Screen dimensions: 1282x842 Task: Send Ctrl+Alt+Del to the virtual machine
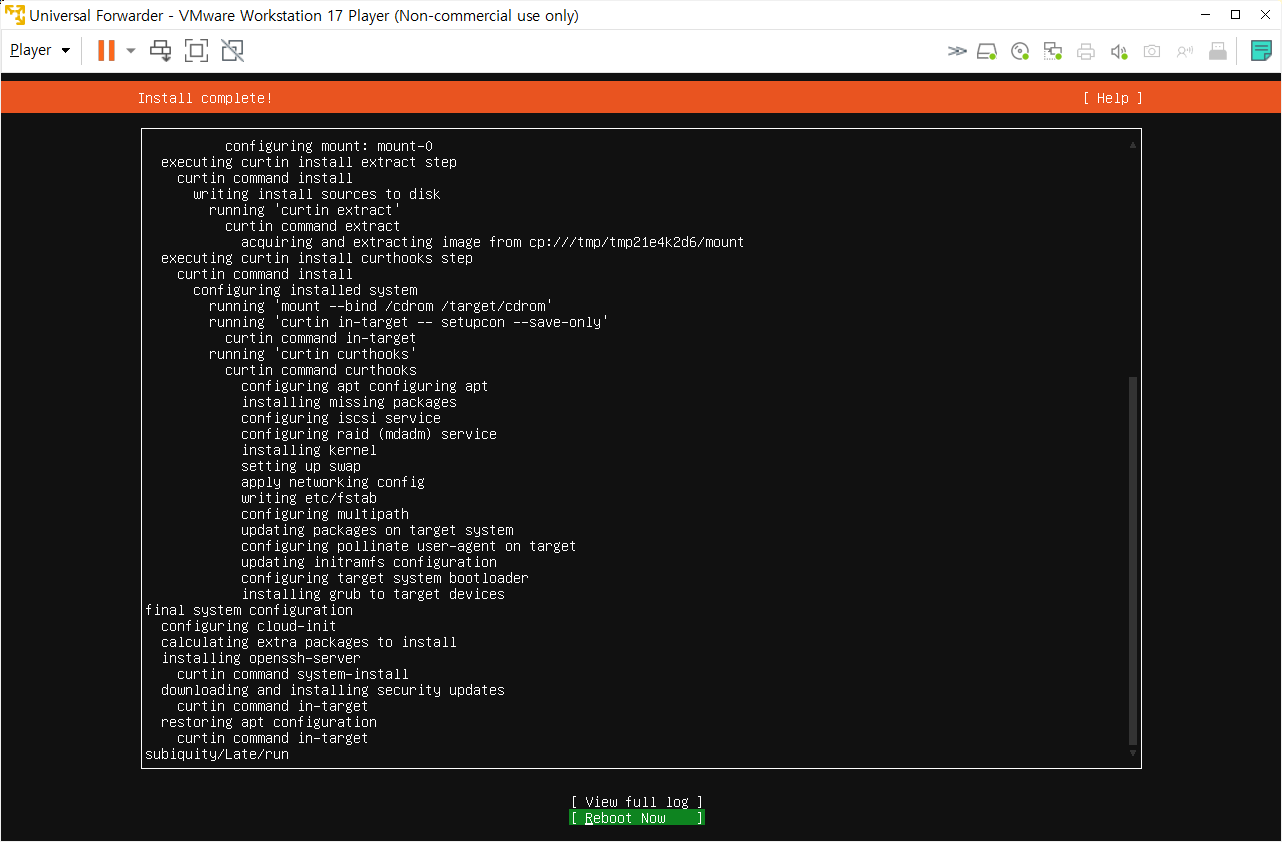[161, 50]
